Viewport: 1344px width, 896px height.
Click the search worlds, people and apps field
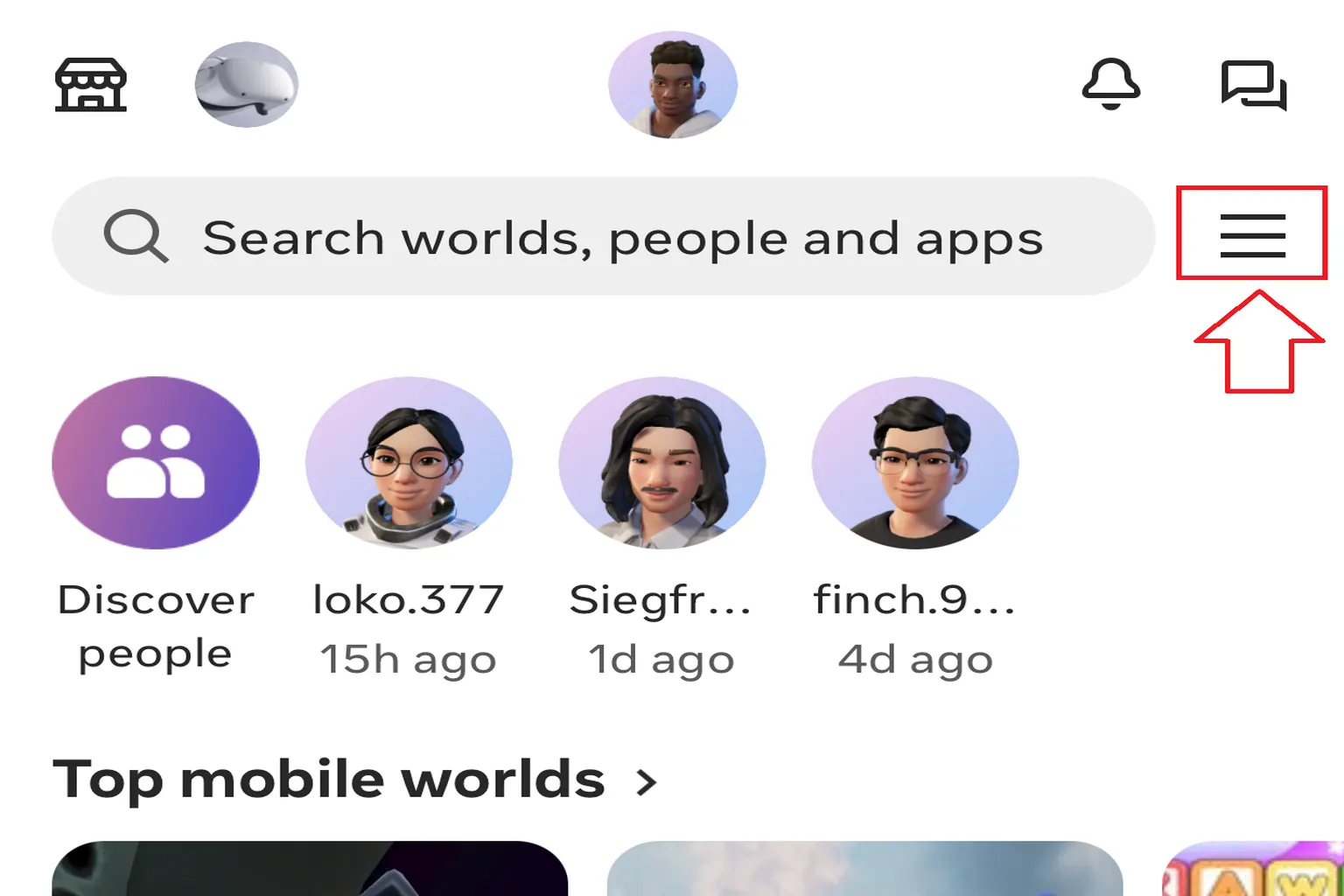tap(604, 236)
